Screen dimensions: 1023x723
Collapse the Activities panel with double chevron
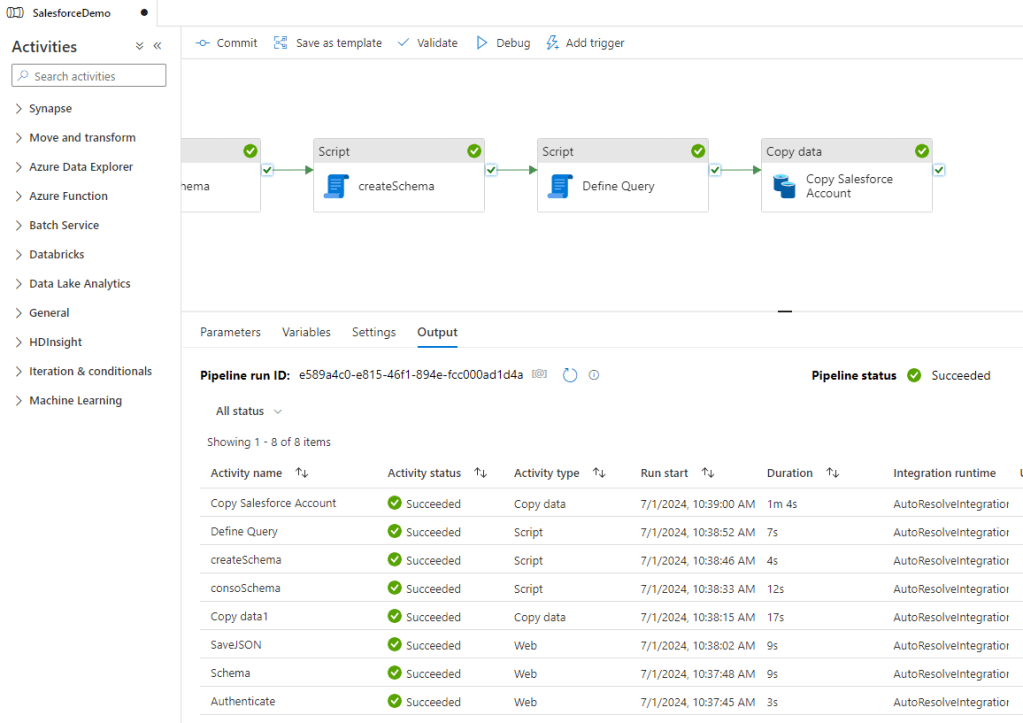157,46
